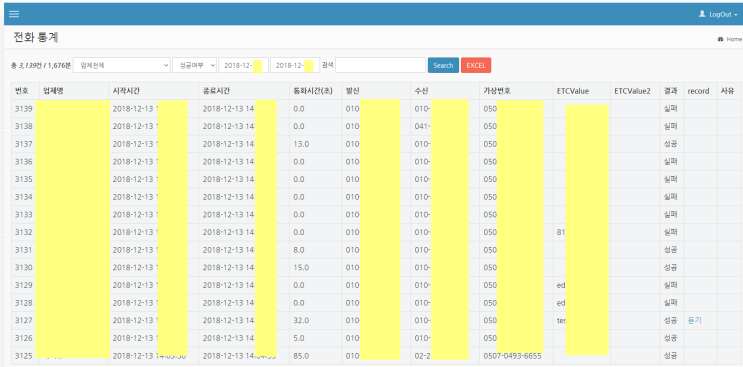Click the end date field

point(295,65)
